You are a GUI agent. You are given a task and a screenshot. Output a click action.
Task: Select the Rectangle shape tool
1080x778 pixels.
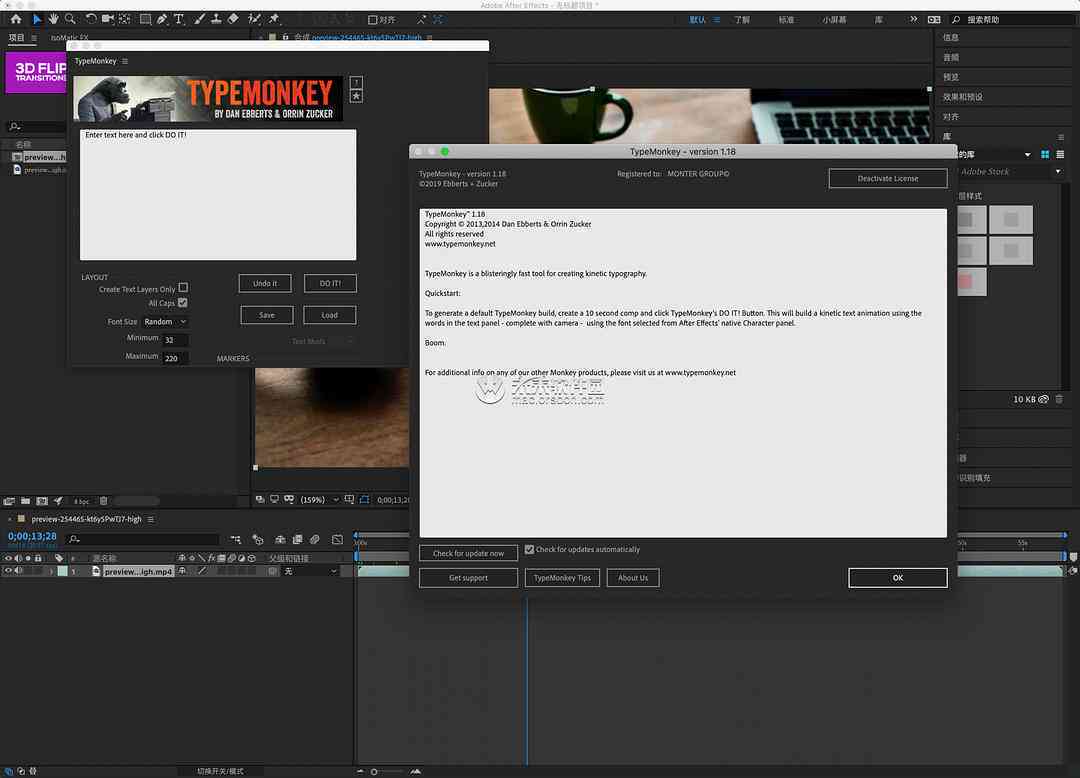[x=145, y=19]
